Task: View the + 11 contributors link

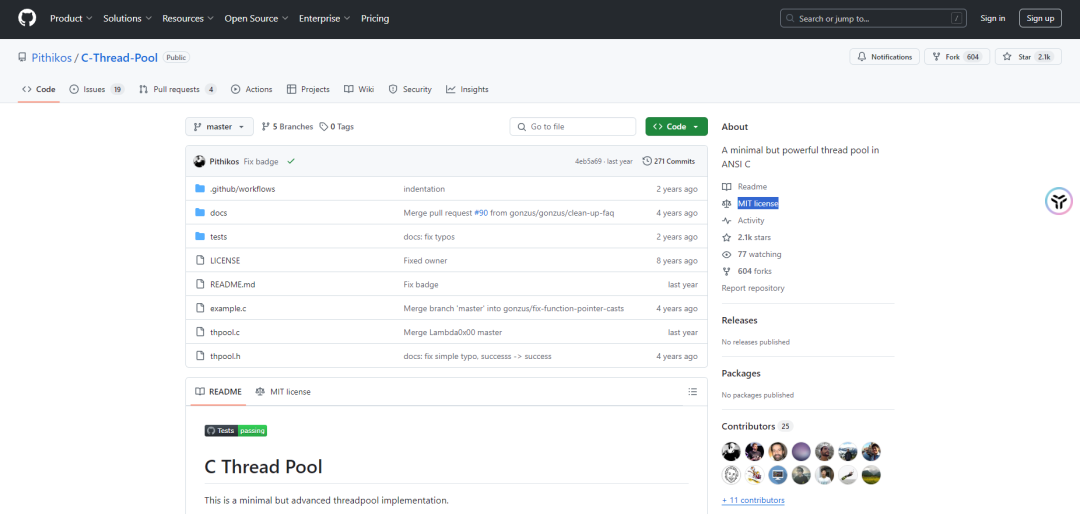Action: (x=753, y=500)
